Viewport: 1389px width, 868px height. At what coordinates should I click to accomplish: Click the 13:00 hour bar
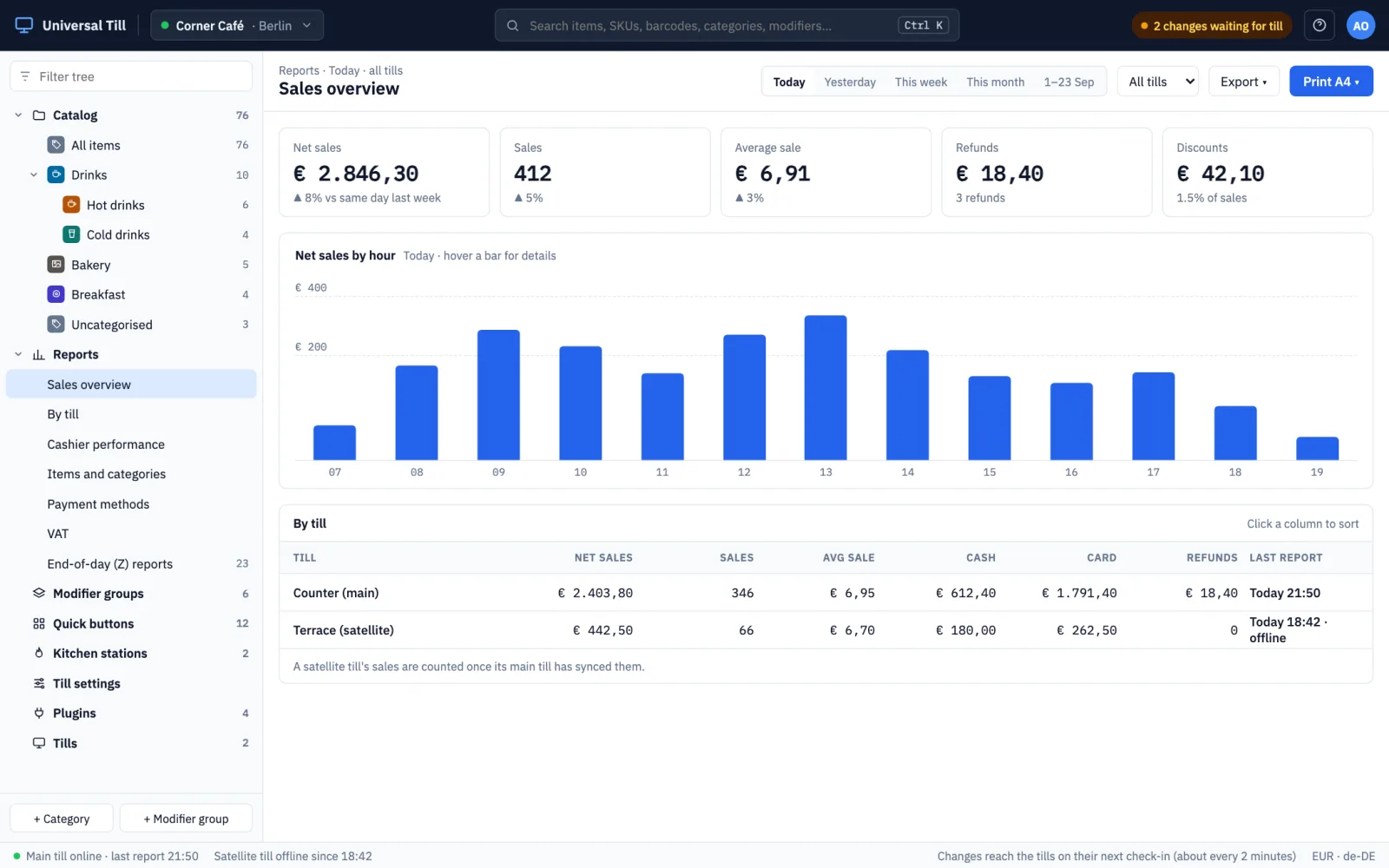click(826, 387)
